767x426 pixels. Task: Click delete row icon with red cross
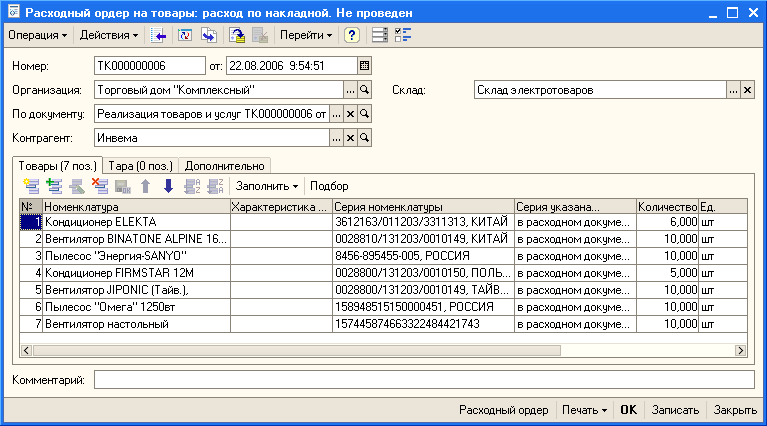100,186
